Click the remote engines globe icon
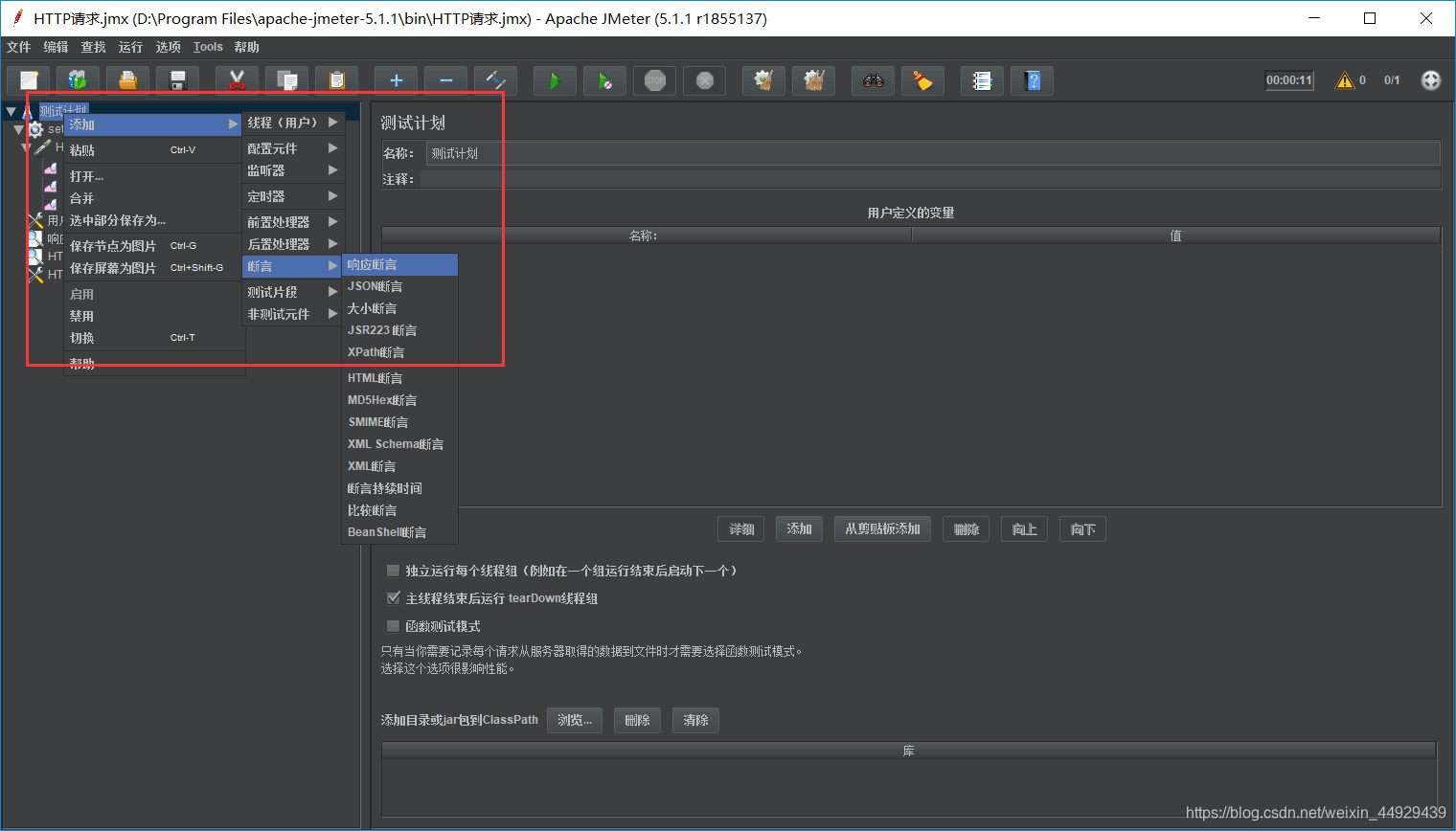 [x=1431, y=80]
